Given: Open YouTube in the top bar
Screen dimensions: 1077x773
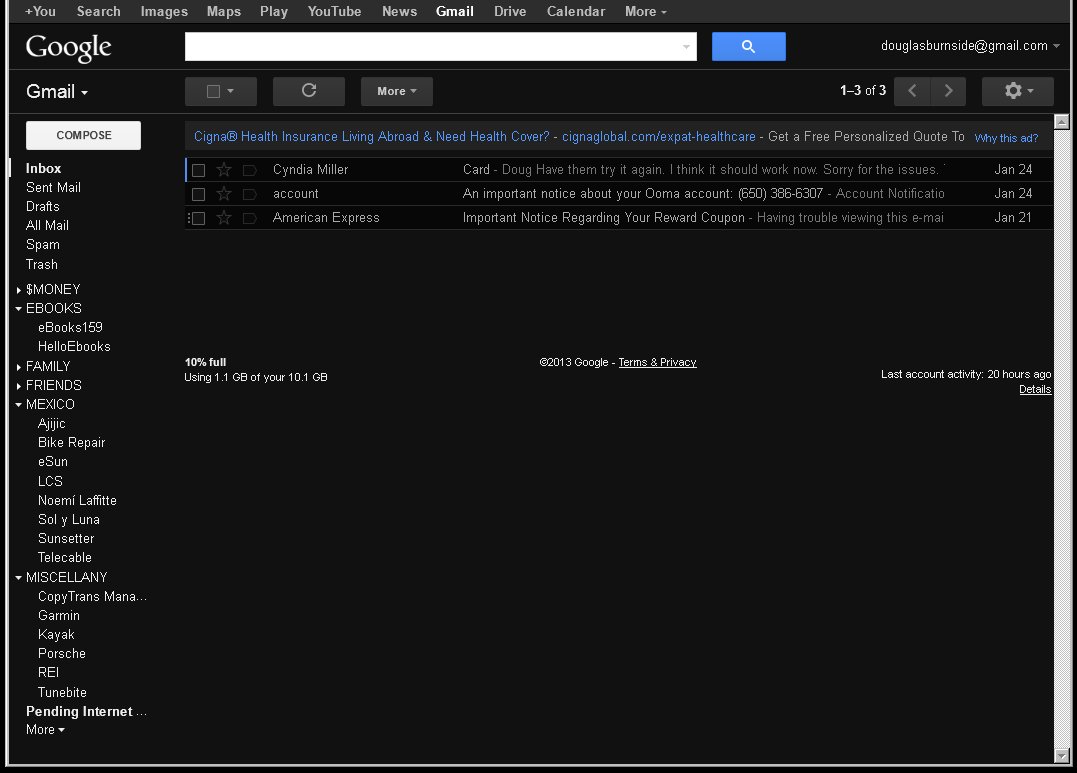Looking at the screenshot, I should (x=334, y=12).
